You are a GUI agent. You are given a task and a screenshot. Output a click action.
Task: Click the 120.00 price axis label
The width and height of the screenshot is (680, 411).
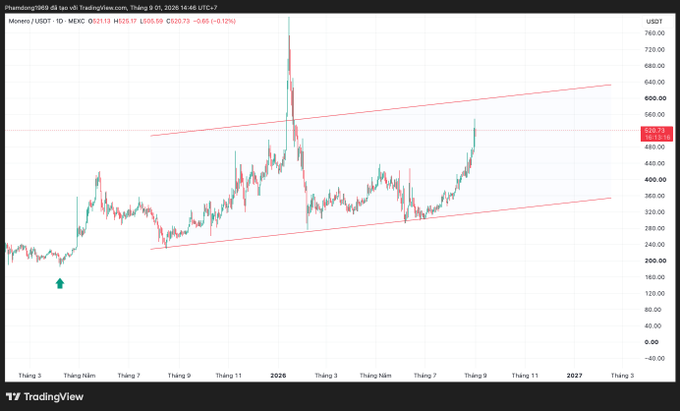pyautogui.click(x=655, y=294)
